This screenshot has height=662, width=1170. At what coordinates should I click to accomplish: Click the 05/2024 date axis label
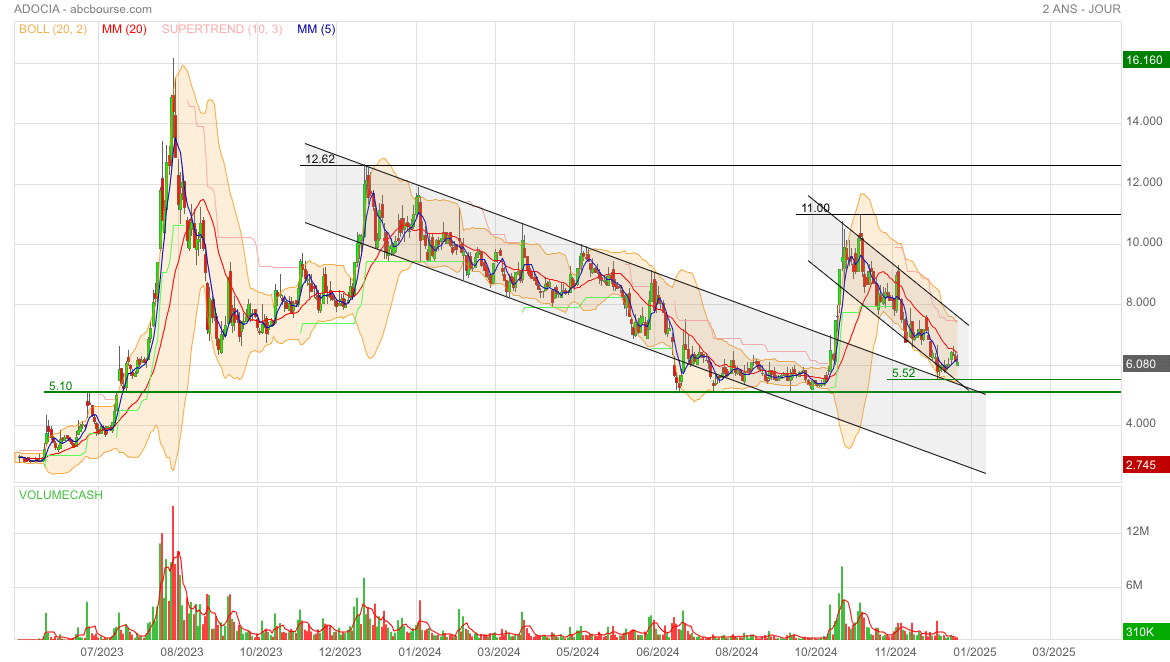578,652
